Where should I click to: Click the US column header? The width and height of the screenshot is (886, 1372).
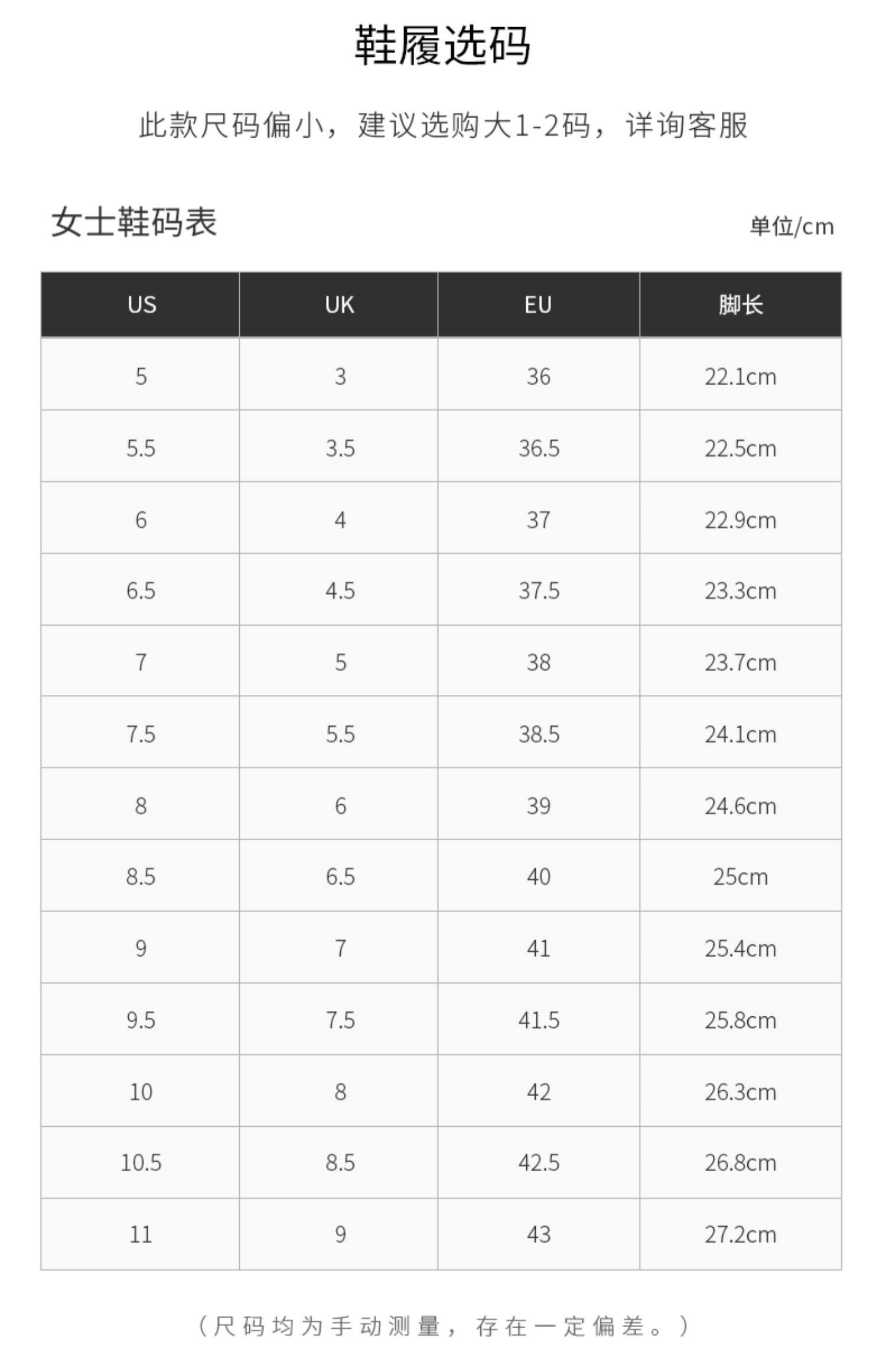point(141,305)
